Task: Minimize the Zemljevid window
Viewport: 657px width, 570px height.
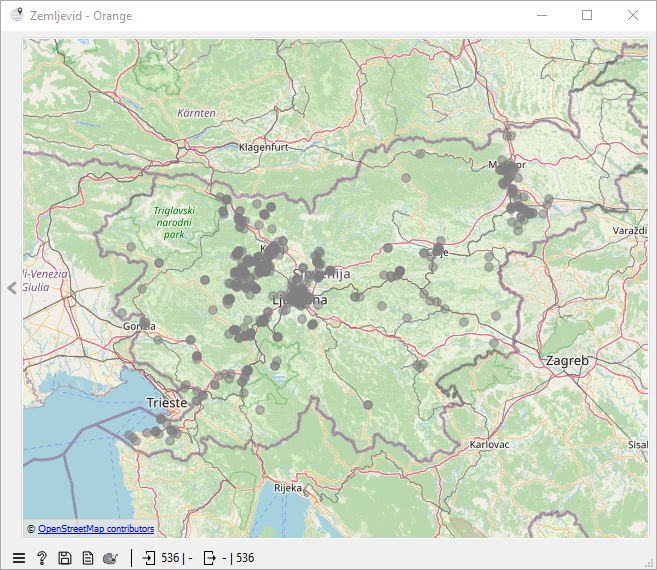Action: point(542,16)
